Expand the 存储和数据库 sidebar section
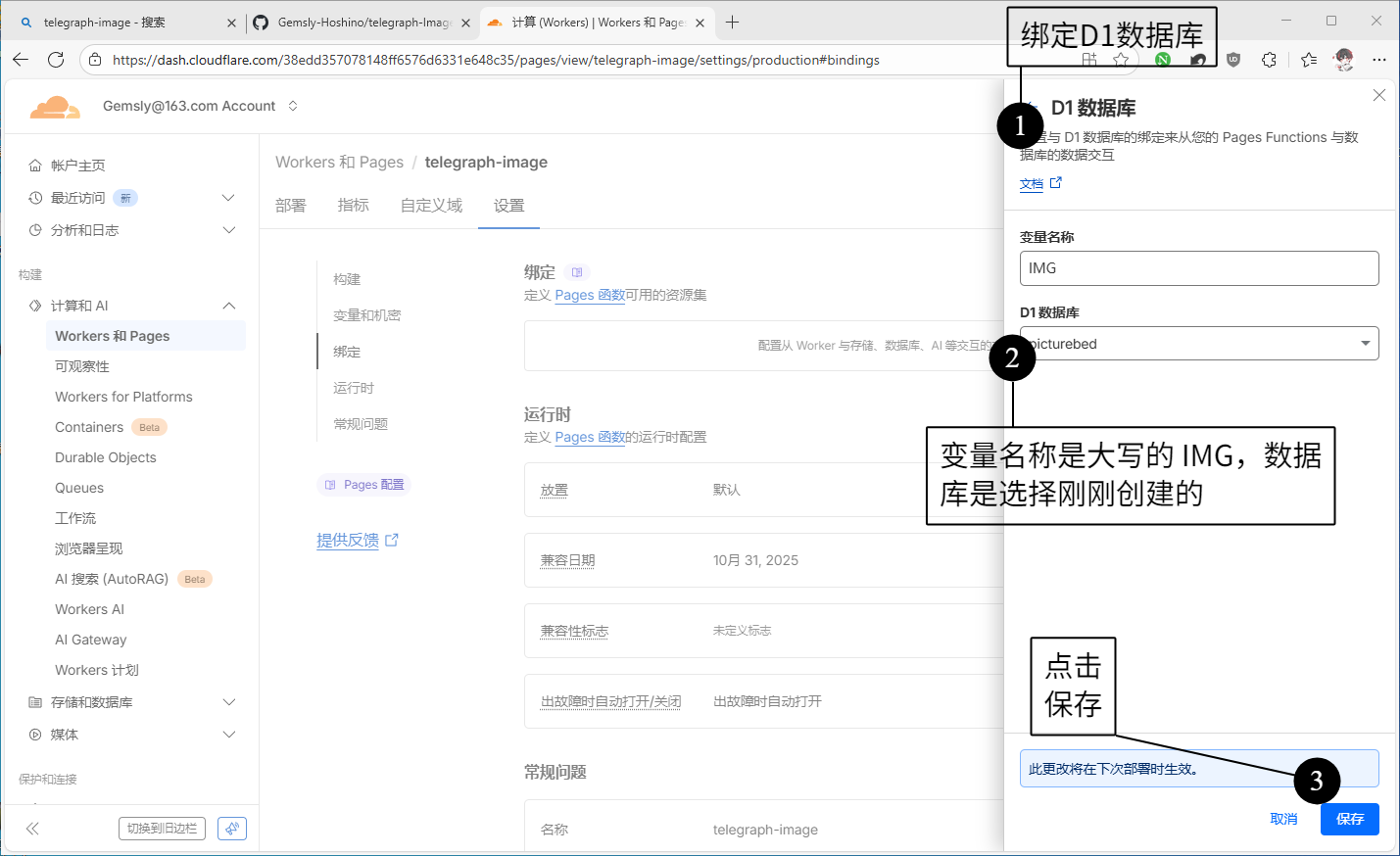This screenshot has height=856, width=1400. pos(228,702)
